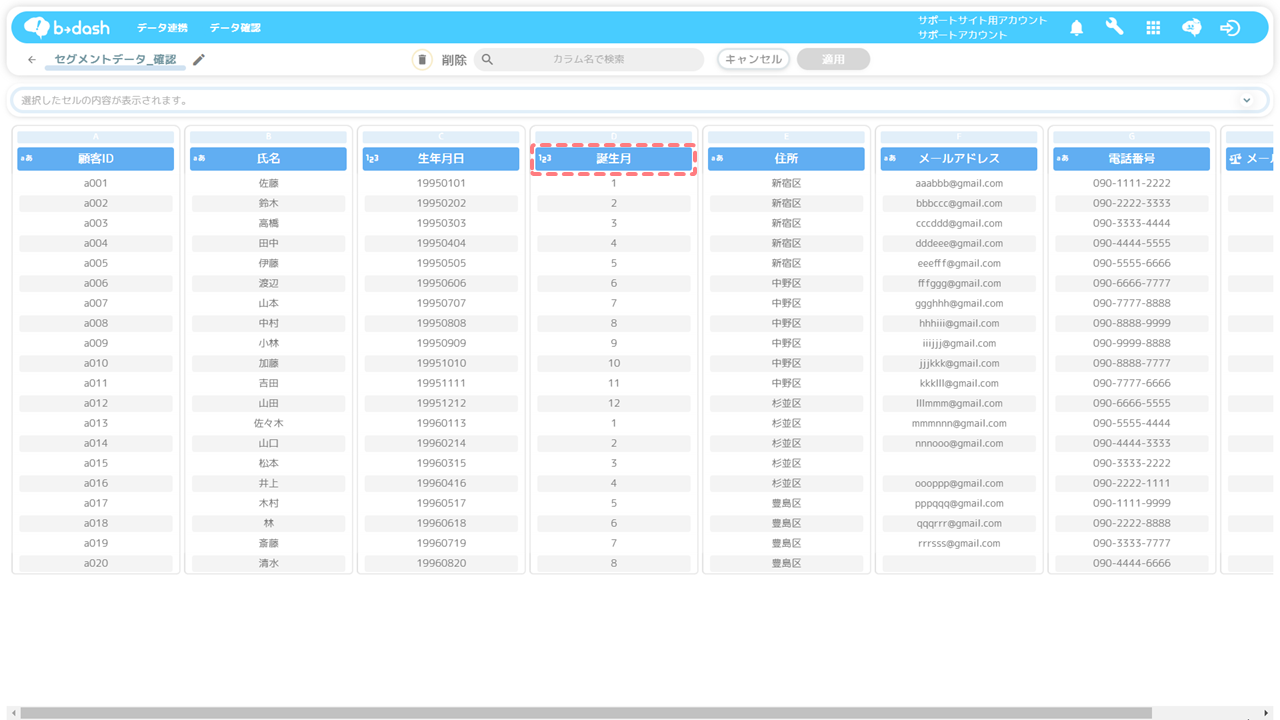Click type icon on 氏名 header

pos(199,158)
